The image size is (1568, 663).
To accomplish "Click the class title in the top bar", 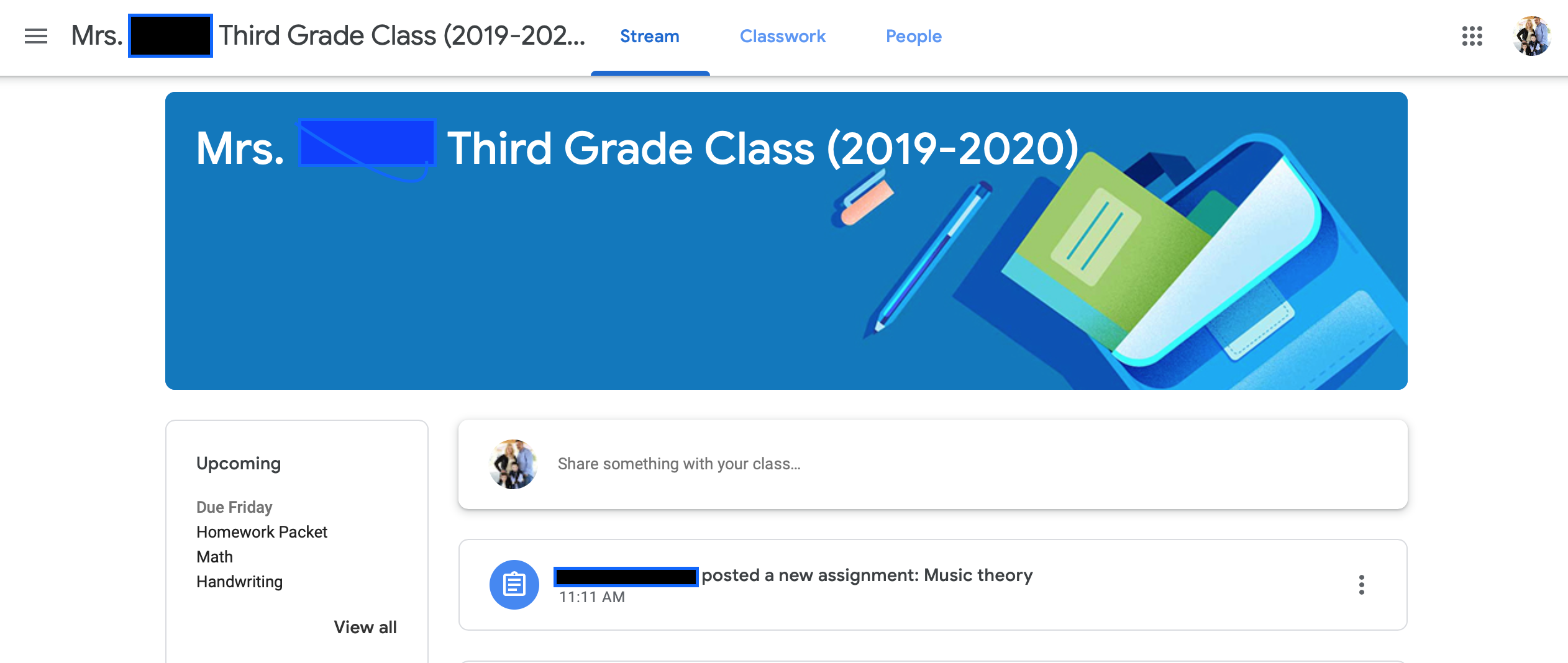I will pyautogui.click(x=328, y=36).
